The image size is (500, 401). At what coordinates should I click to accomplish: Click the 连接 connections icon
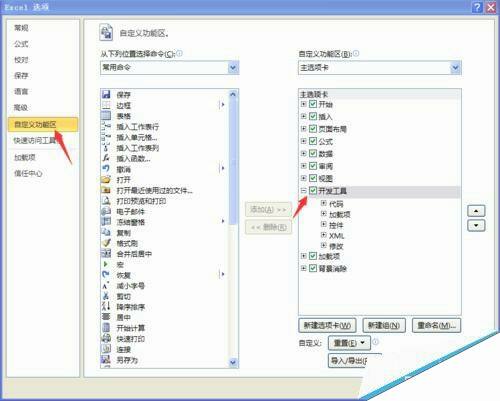click(106, 349)
